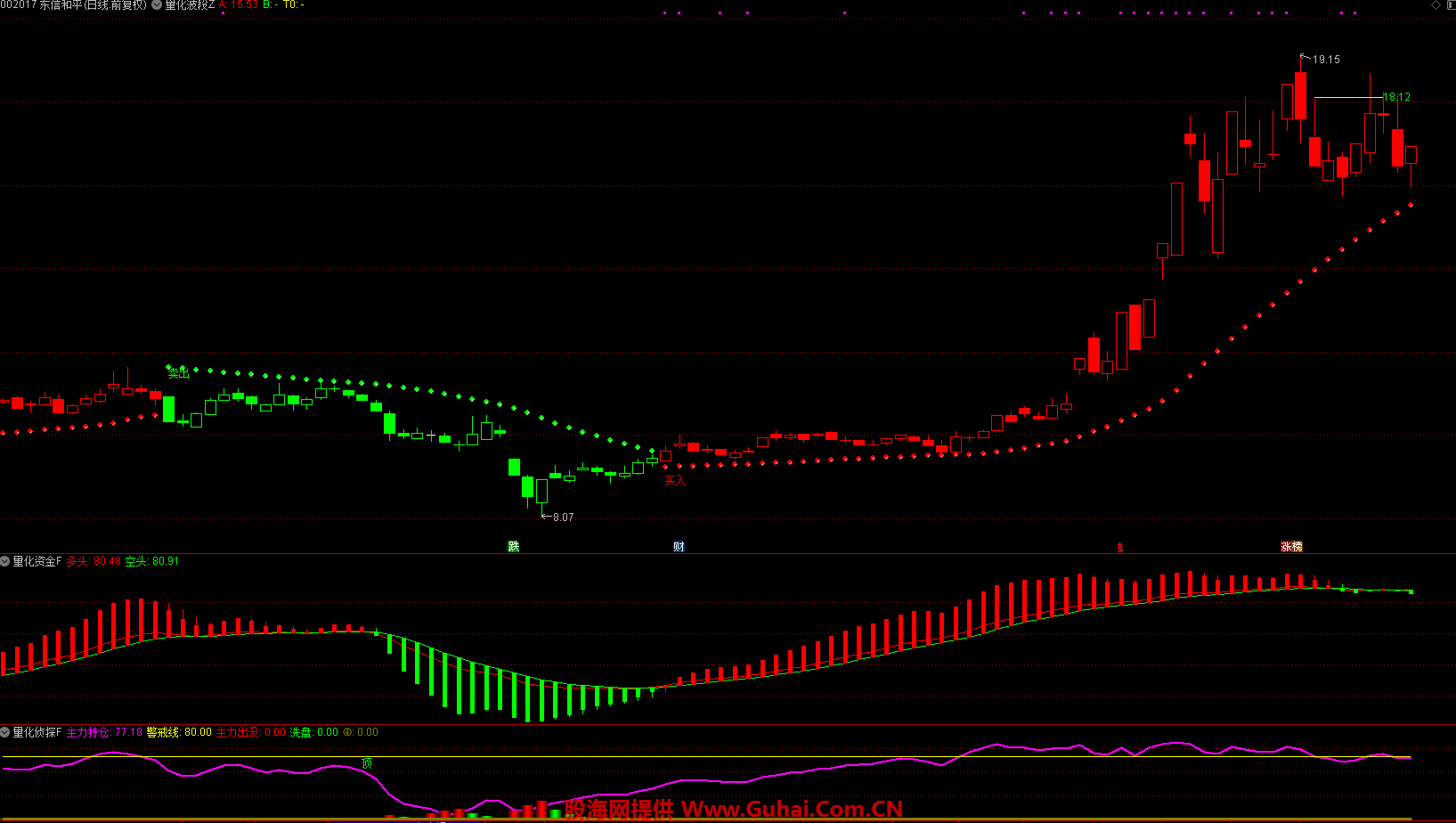Click the 8.07 low price label
Screen dimensions: 1456x823
[564, 517]
